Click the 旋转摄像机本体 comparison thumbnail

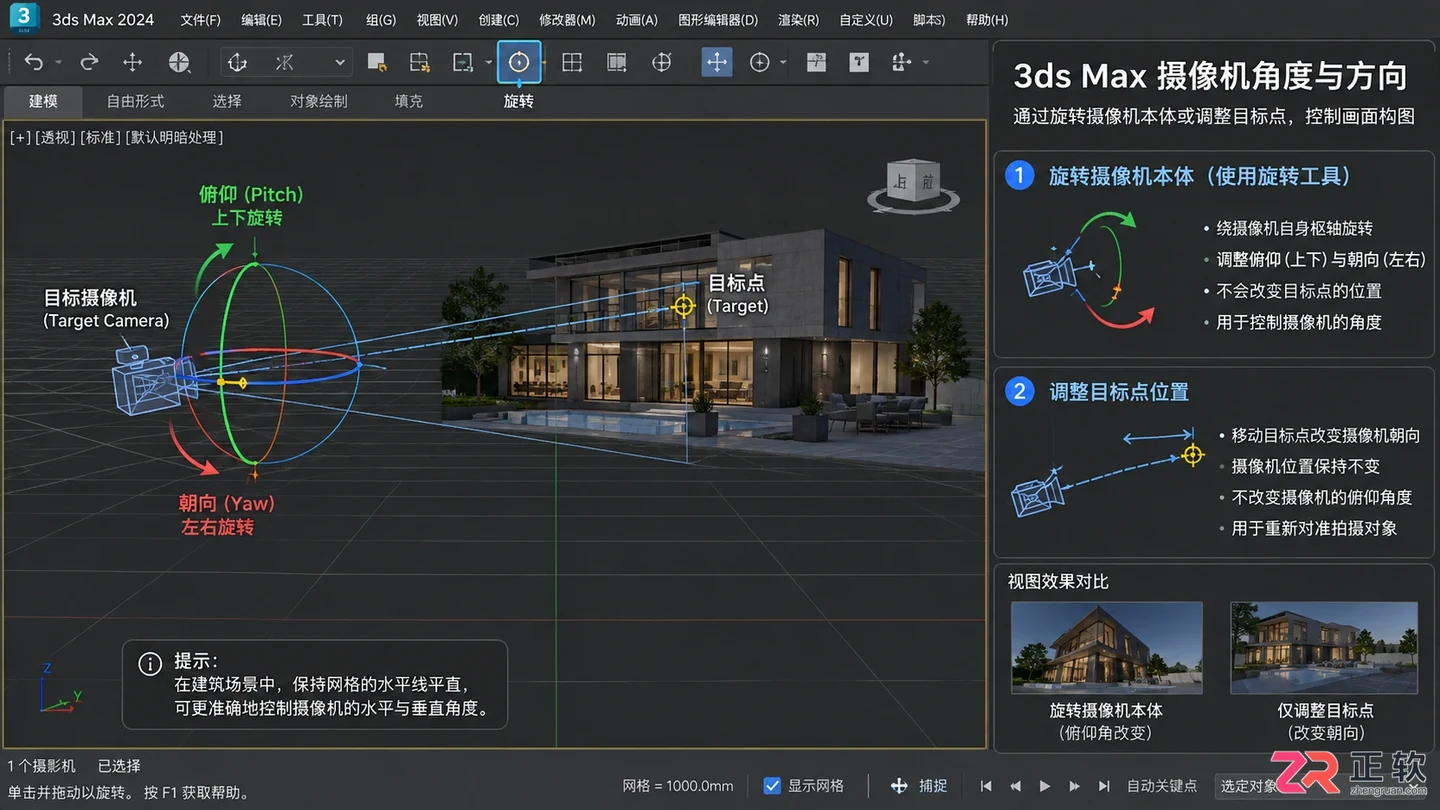1106,648
